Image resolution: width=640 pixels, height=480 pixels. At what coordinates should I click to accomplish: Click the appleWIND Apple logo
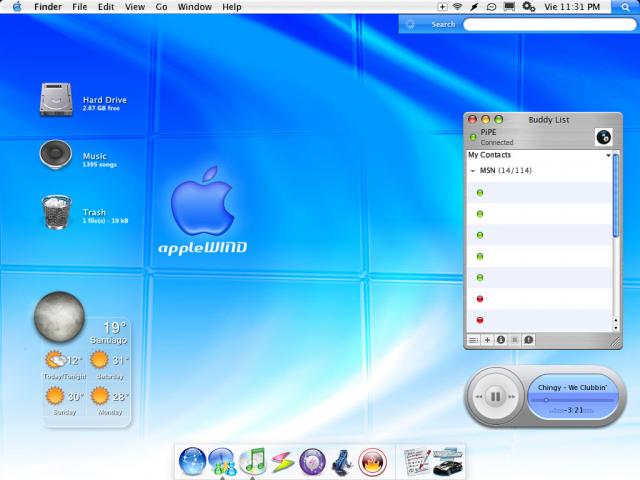point(202,201)
